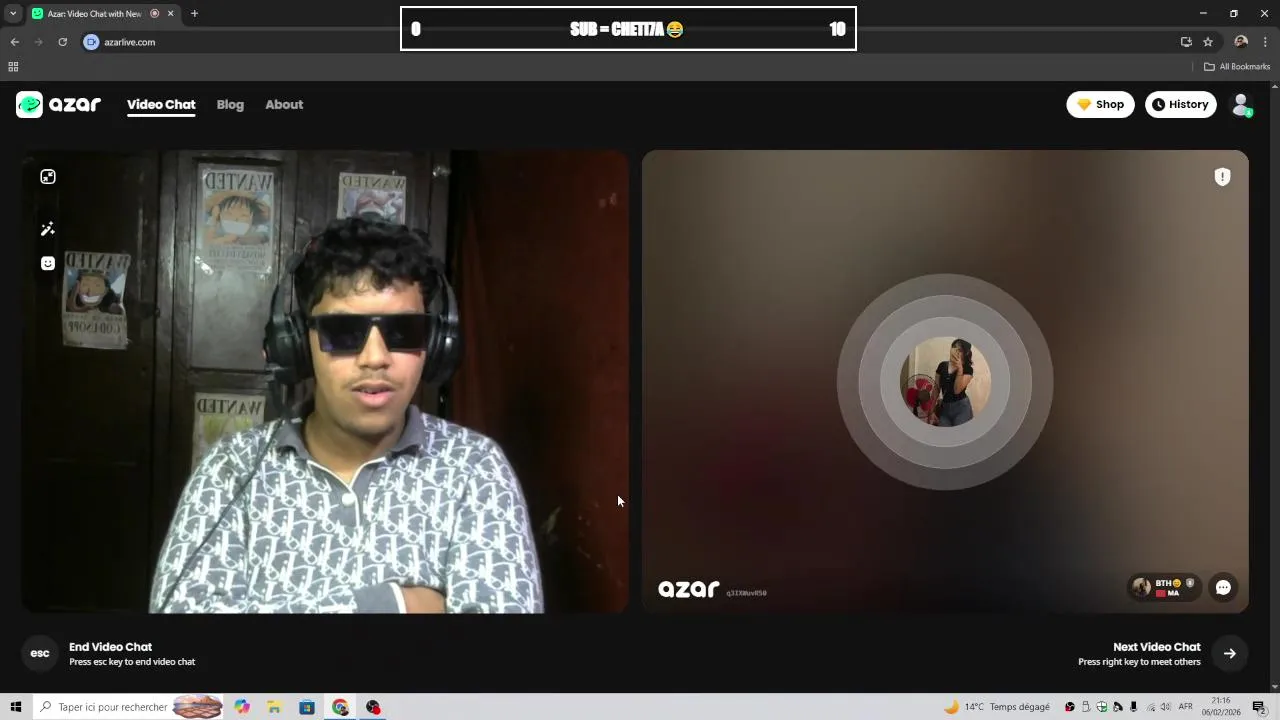This screenshot has height=720, width=1280.
Task: Open the chat message bubble button
Action: 1223,588
